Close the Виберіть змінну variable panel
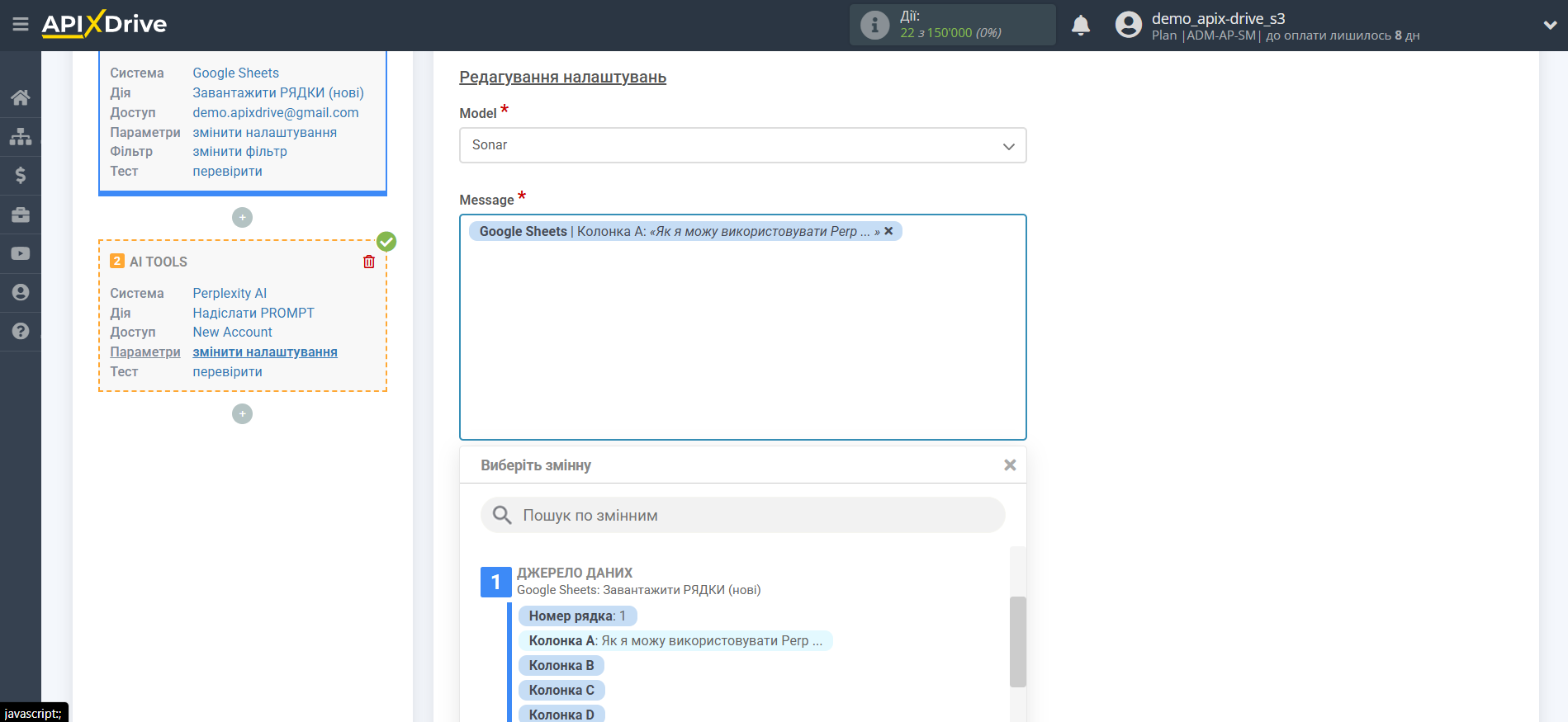Screen dimensions: 1568x722 pyautogui.click(x=1009, y=465)
